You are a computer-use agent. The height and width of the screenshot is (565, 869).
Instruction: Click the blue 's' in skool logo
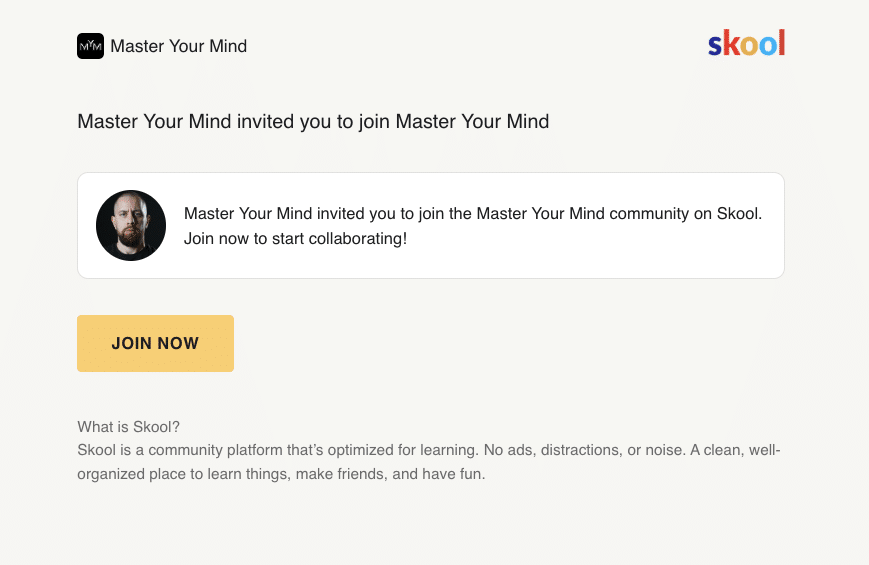pos(715,46)
